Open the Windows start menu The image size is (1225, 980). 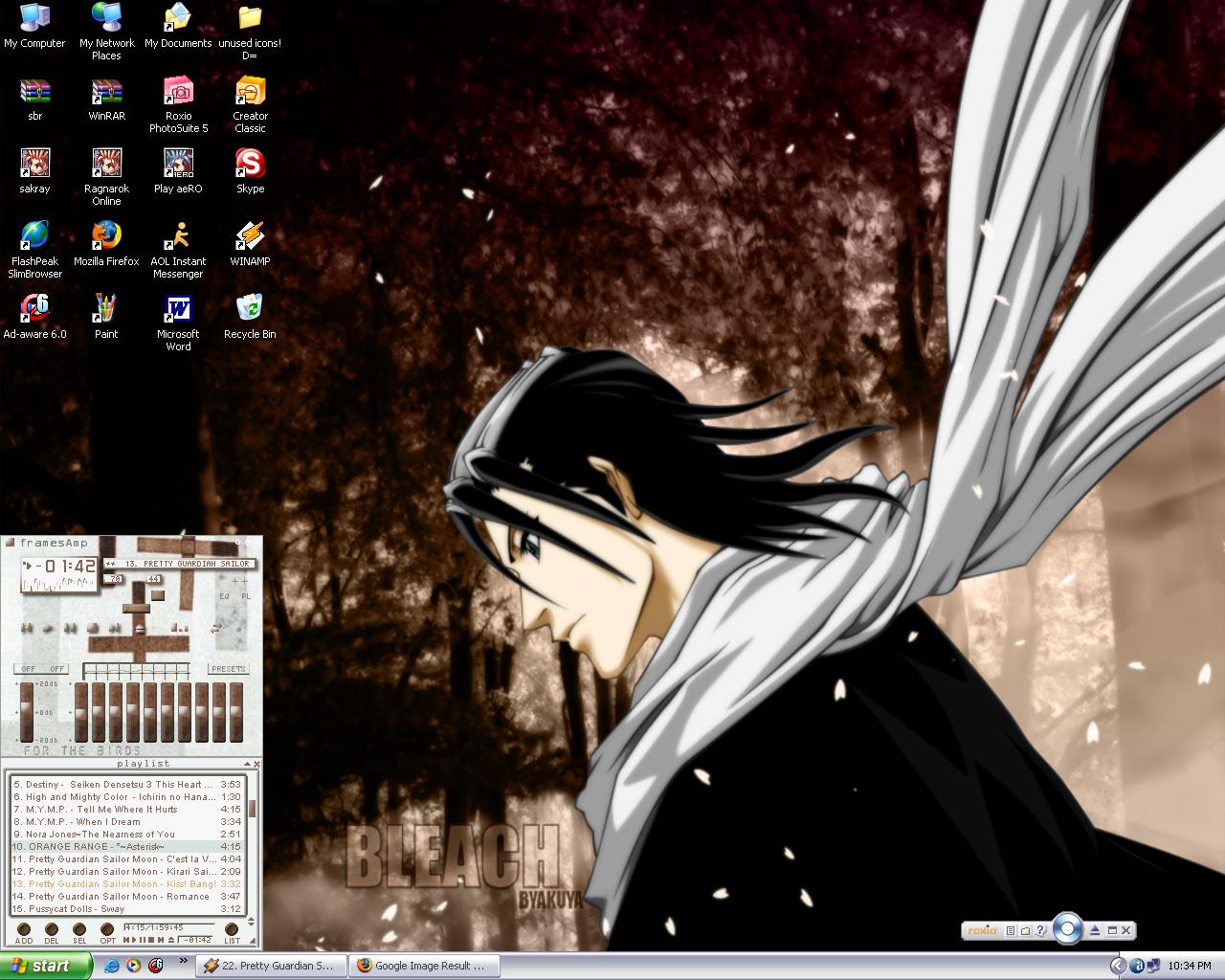pyautogui.click(x=46, y=966)
